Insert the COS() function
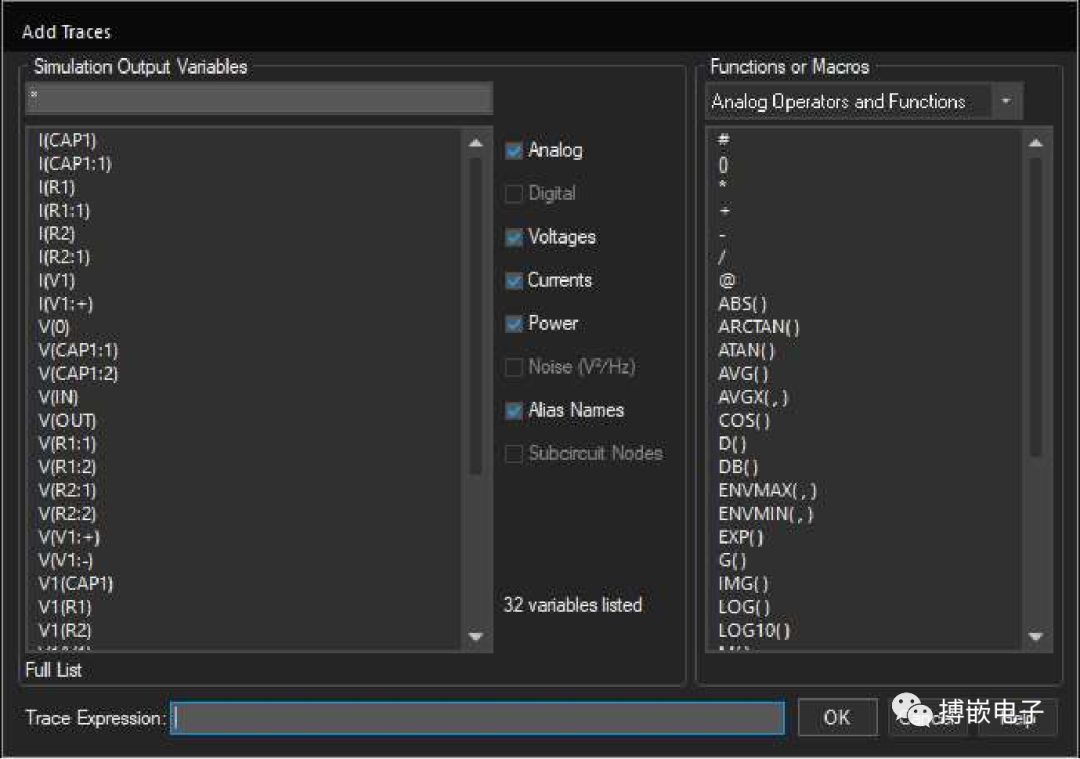The image size is (1080, 759). coord(745,422)
